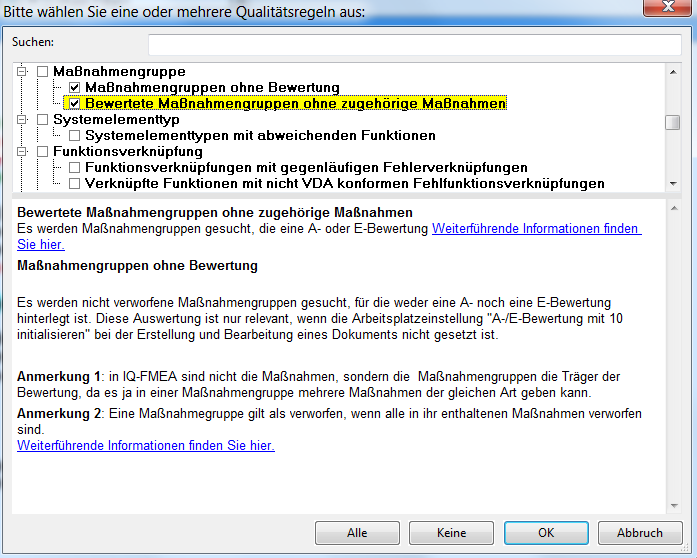The image size is (697, 558).
Task: Cancel dialog with Abbruch button
Action: [640, 533]
